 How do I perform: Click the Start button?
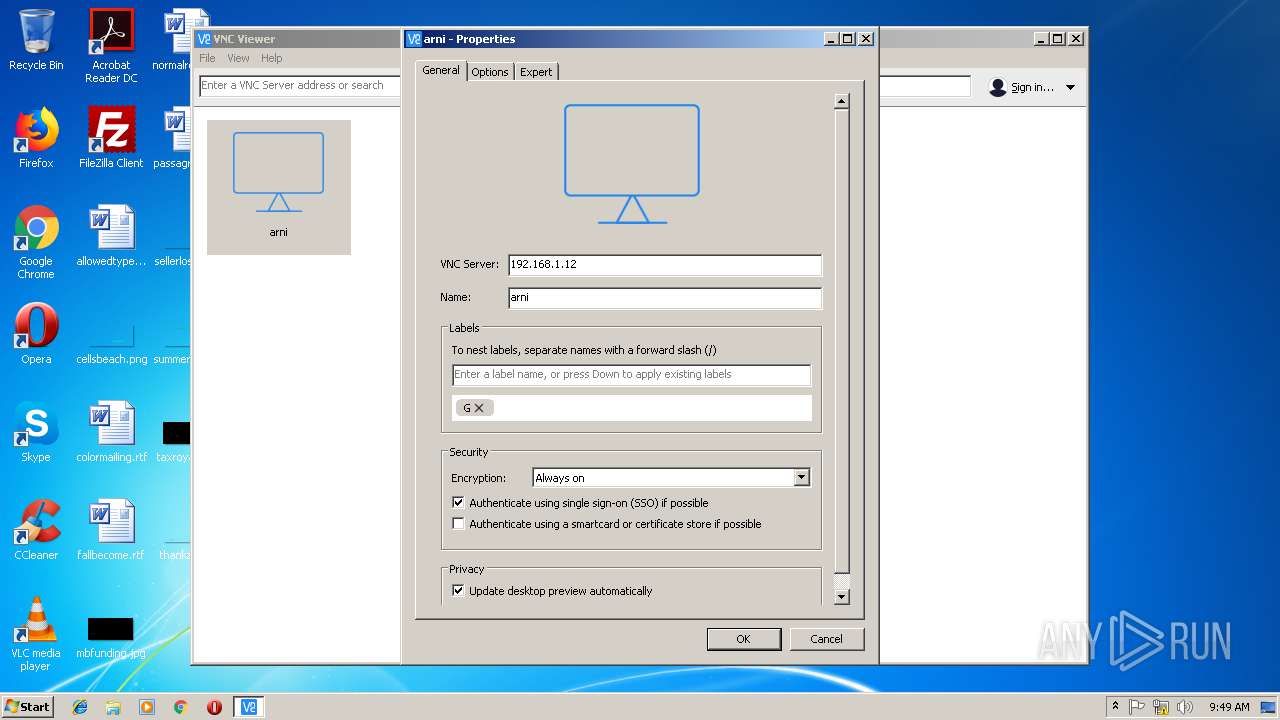[28, 707]
